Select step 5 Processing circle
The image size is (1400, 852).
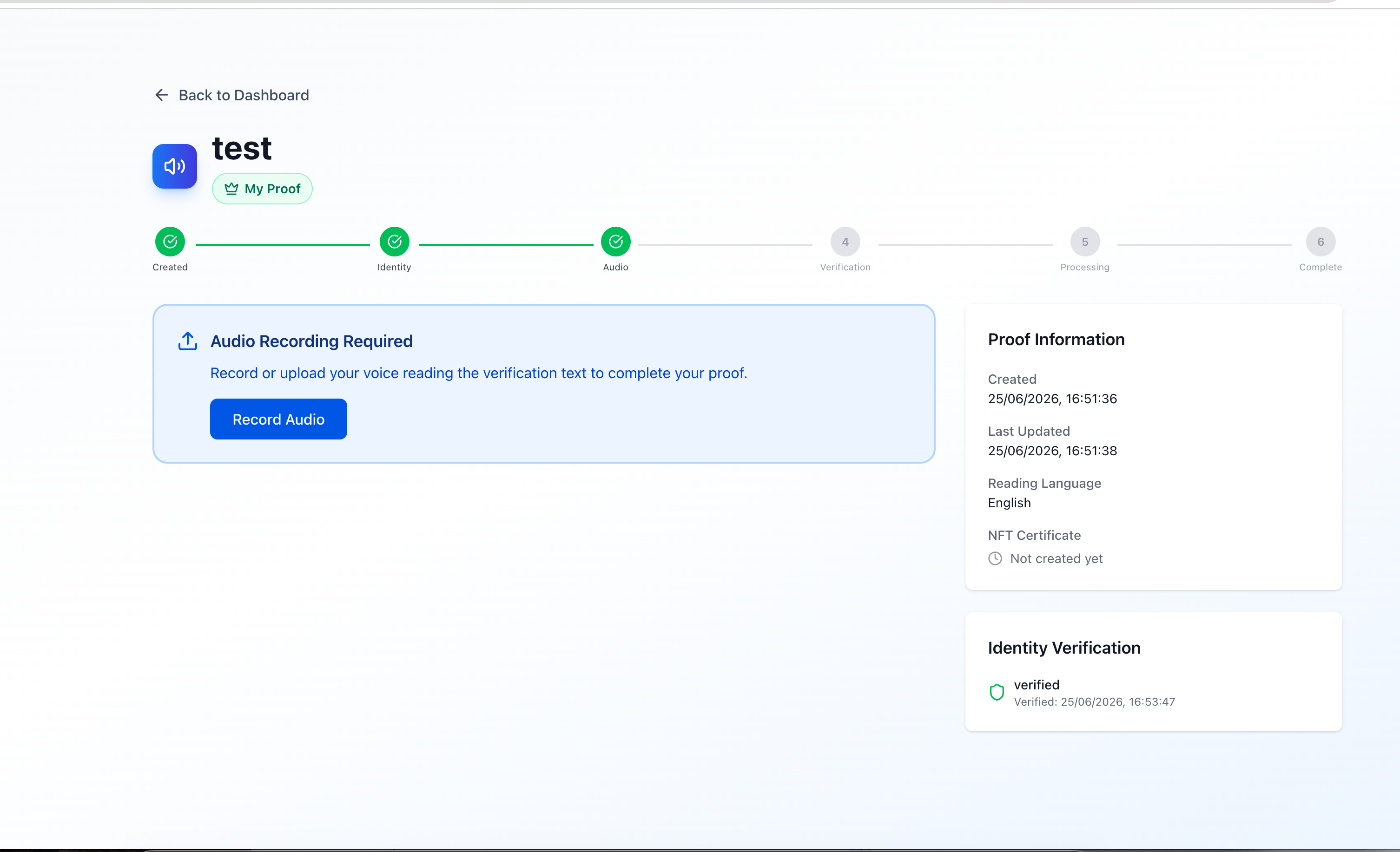(1085, 242)
